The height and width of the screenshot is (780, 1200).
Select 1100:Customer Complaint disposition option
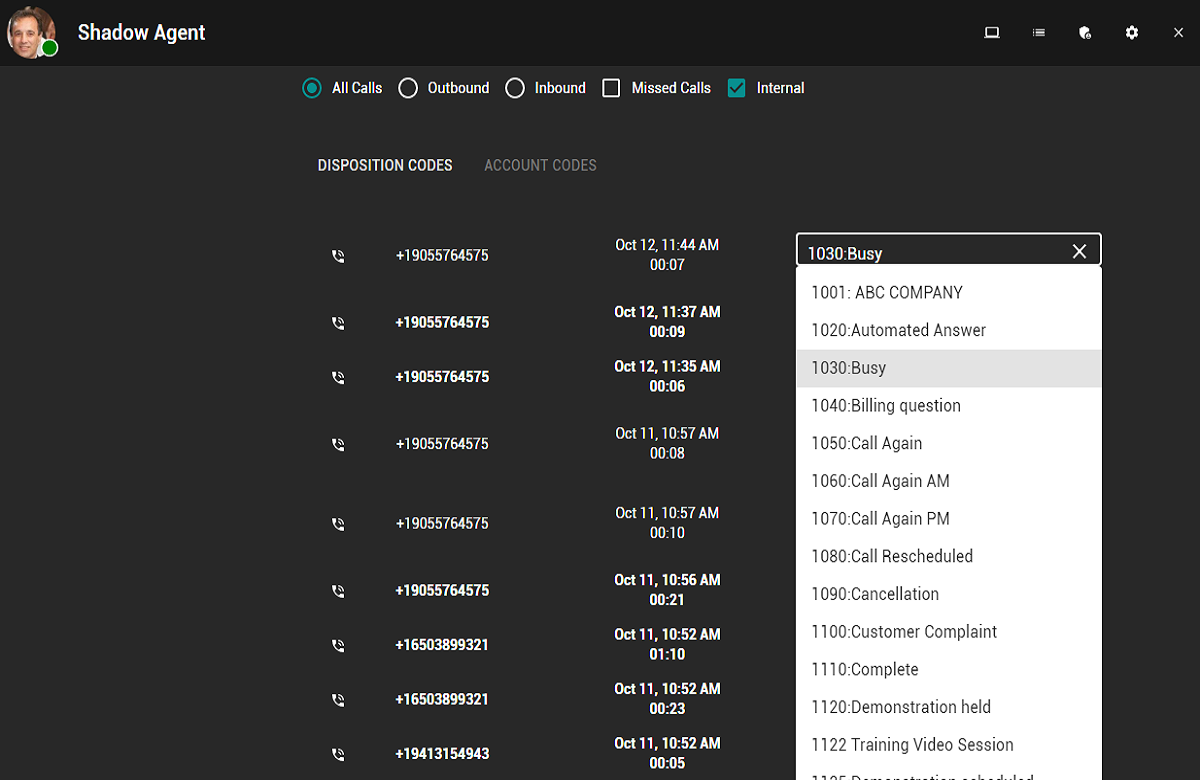[x=904, y=632]
